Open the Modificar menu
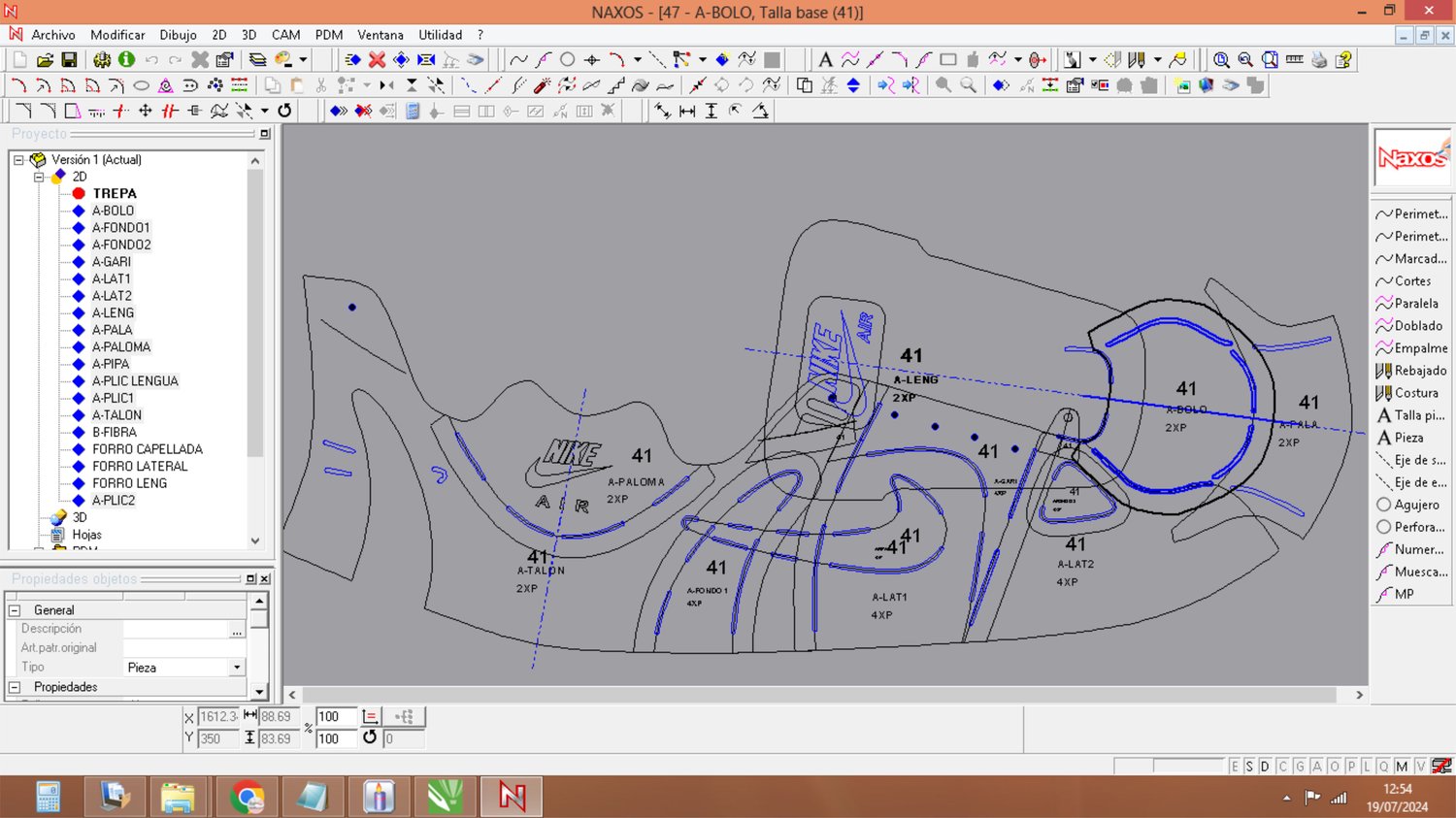Image resolution: width=1456 pixels, height=818 pixels. point(117,35)
